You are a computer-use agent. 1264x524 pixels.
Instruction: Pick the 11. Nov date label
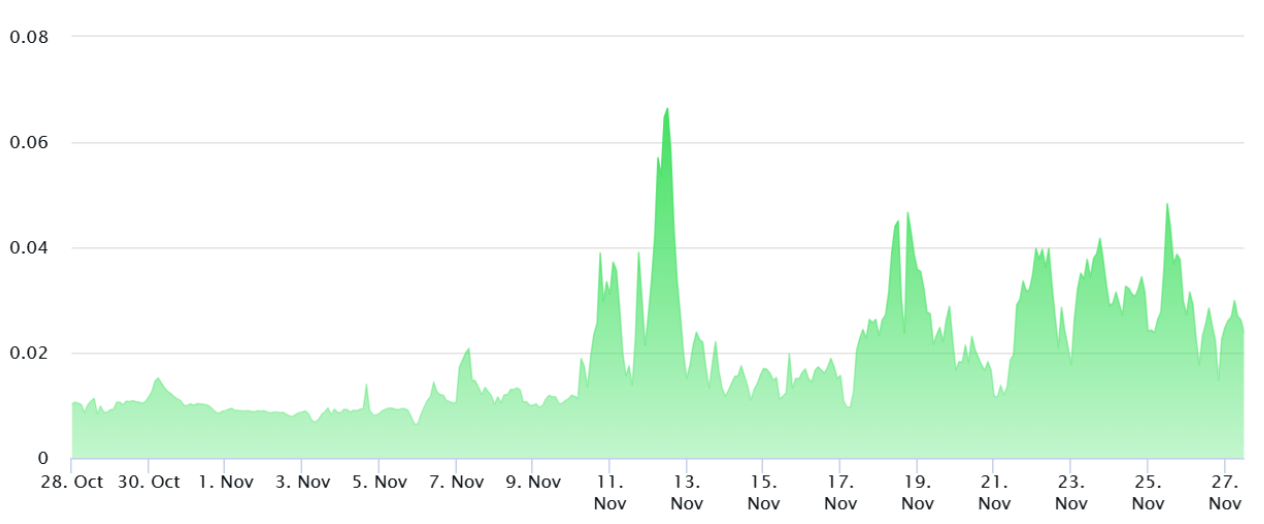[609, 492]
